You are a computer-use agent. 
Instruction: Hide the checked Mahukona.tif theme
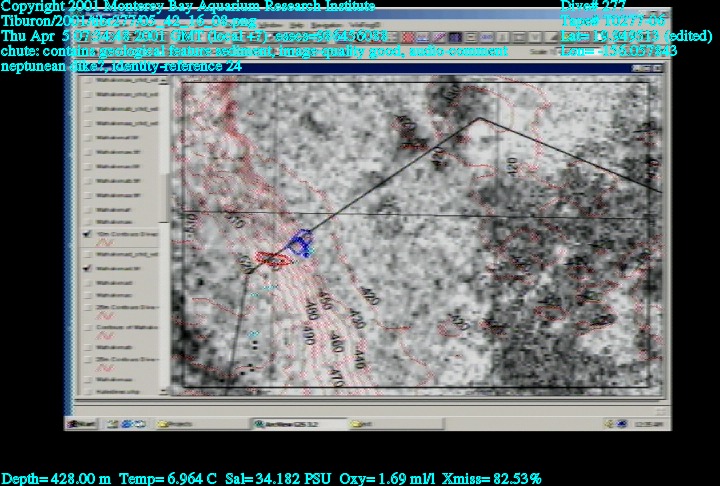click(x=89, y=269)
